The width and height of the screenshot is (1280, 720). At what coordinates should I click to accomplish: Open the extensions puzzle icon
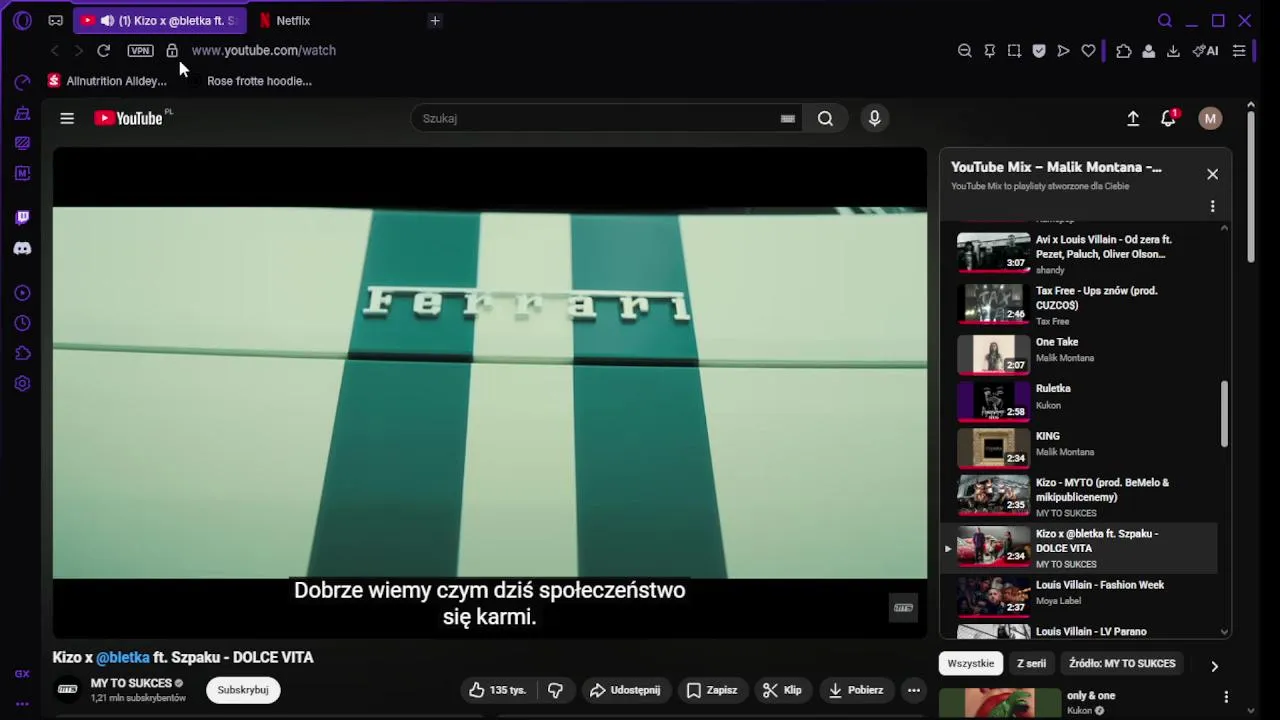[1124, 50]
